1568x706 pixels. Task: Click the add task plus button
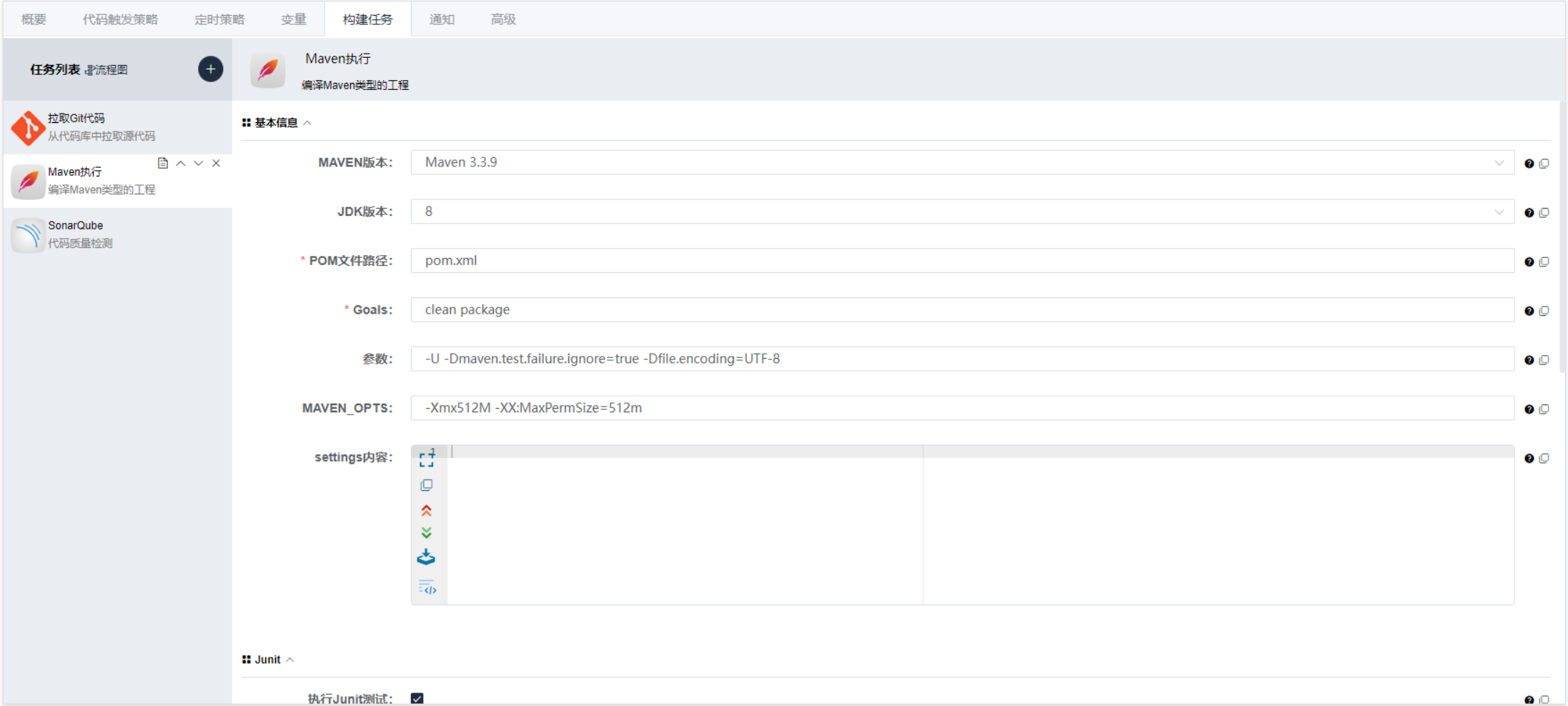coord(210,69)
